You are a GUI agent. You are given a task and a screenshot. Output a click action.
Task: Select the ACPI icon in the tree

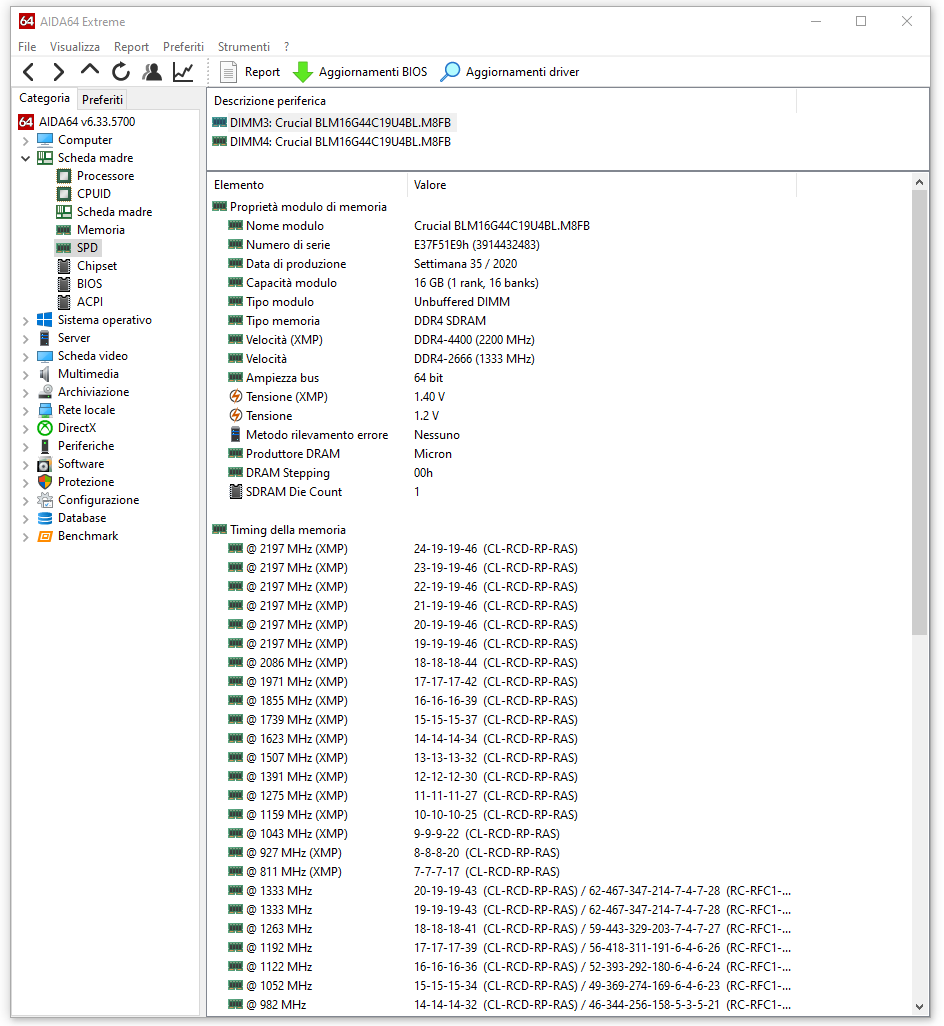pyautogui.click(x=63, y=302)
